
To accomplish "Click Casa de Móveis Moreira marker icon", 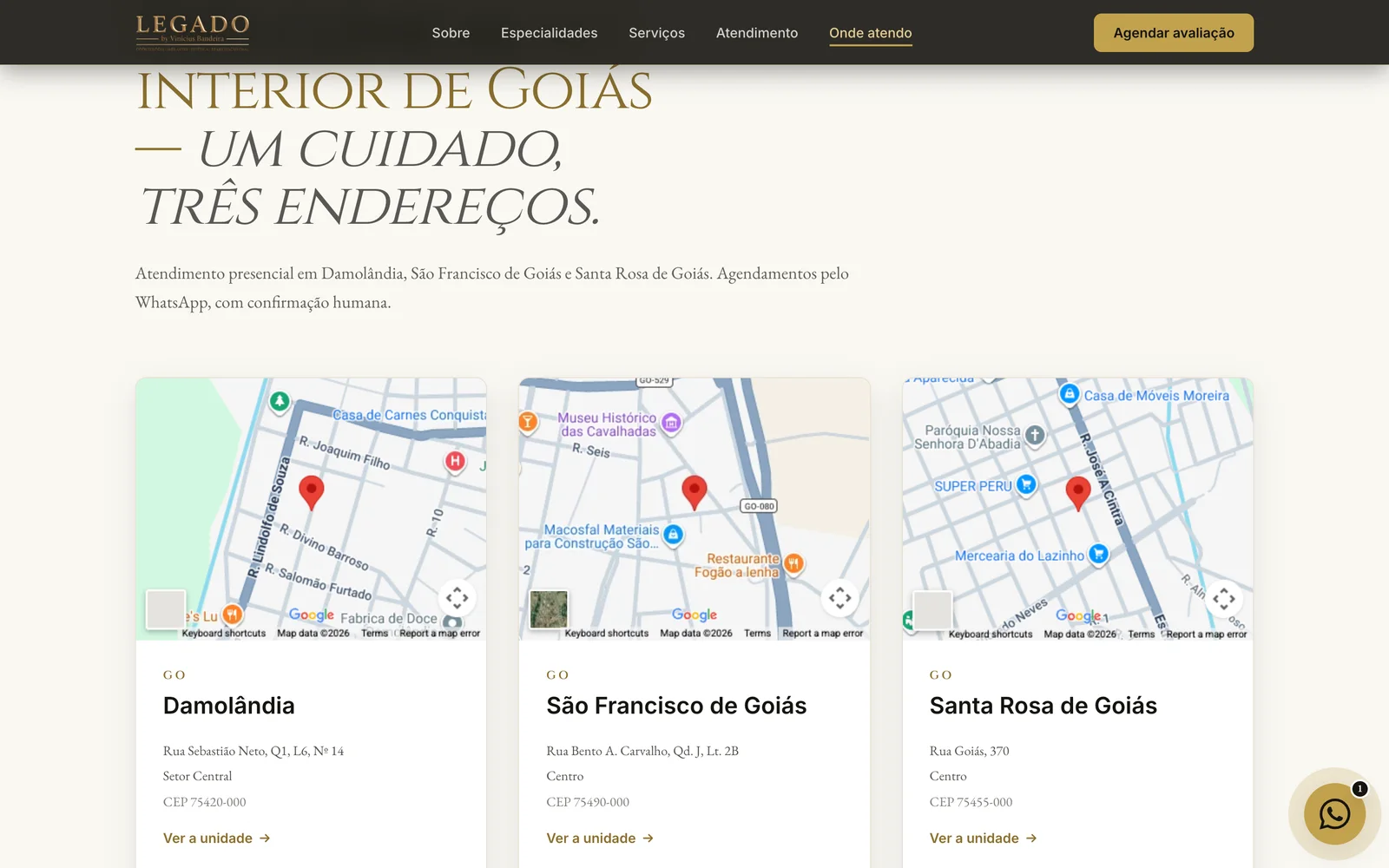I will pos(1070,394).
